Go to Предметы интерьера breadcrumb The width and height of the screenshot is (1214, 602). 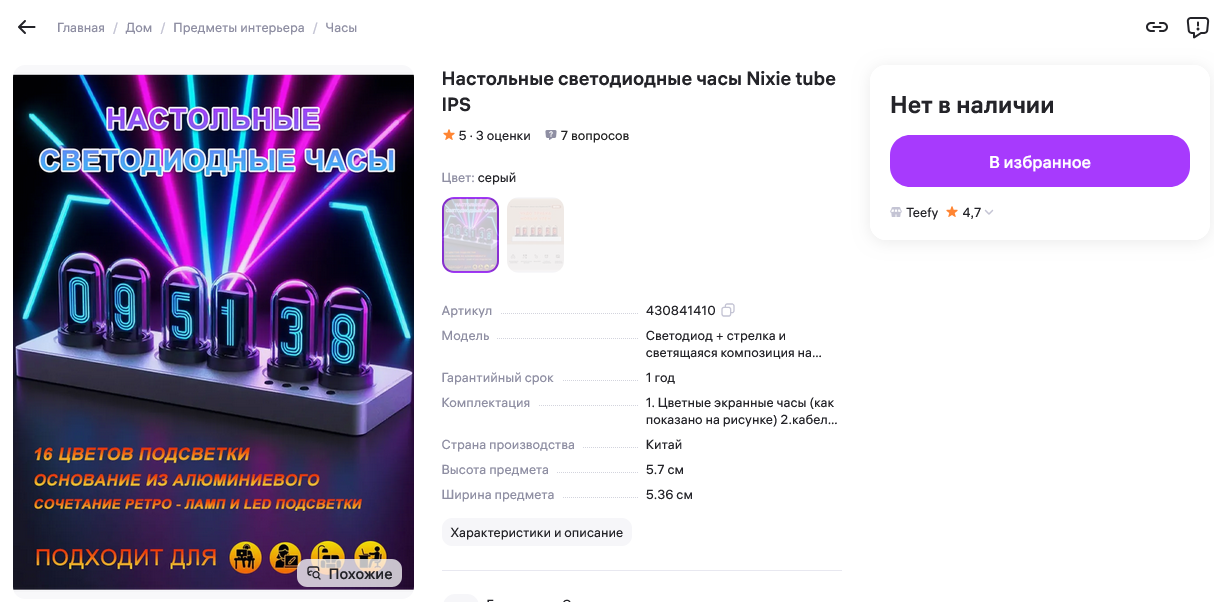(x=239, y=28)
